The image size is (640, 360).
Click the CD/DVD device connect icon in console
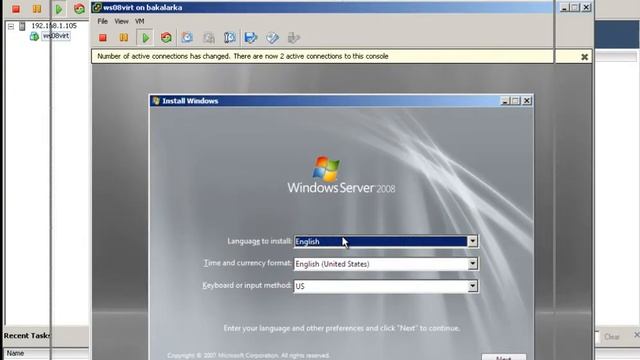272,38
